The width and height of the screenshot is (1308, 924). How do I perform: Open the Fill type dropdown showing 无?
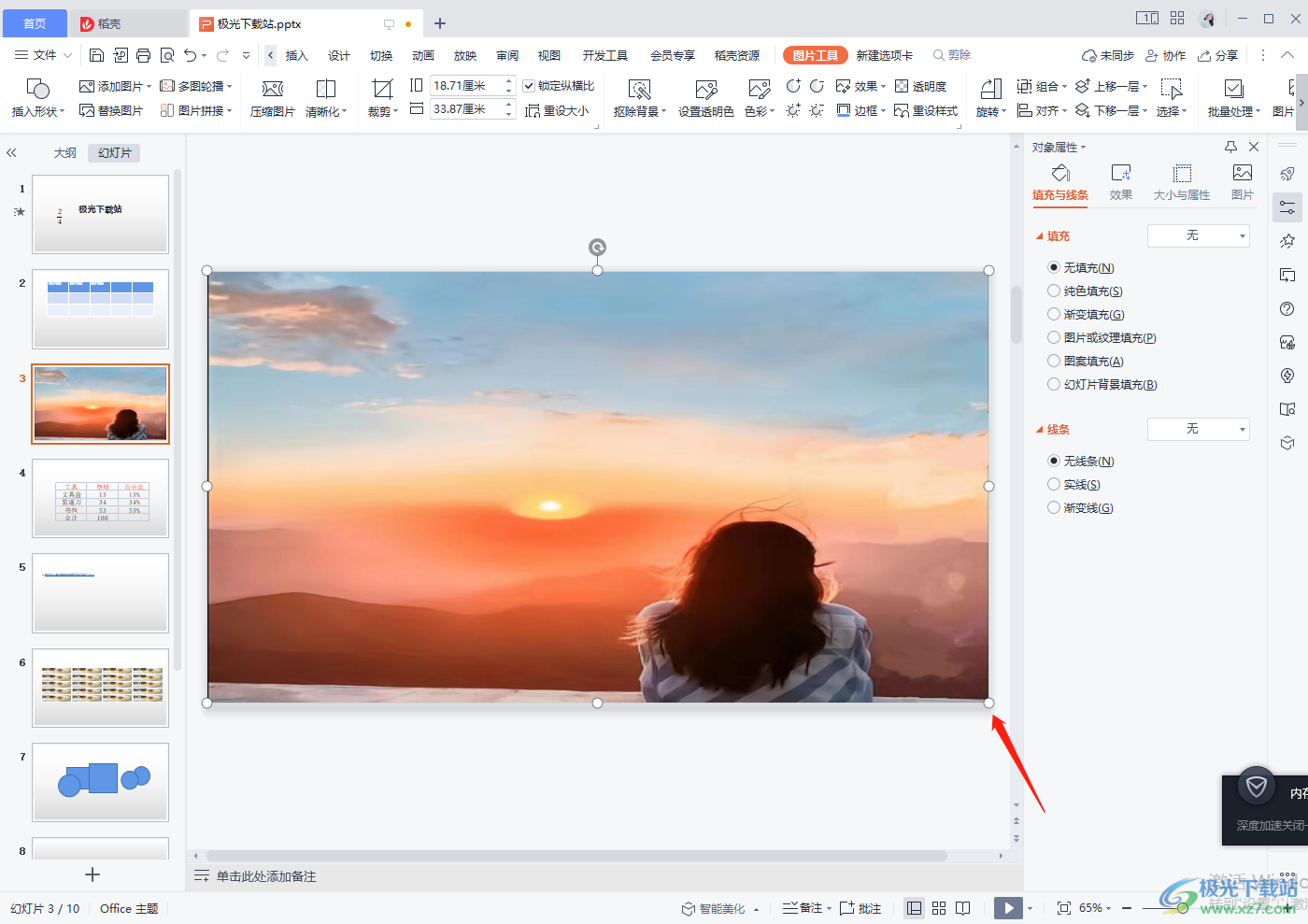coord(1199,235)
